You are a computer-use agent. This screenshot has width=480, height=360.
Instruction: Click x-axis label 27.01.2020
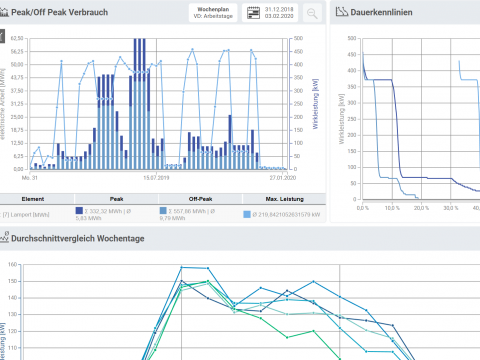click(x=283, y=178)
